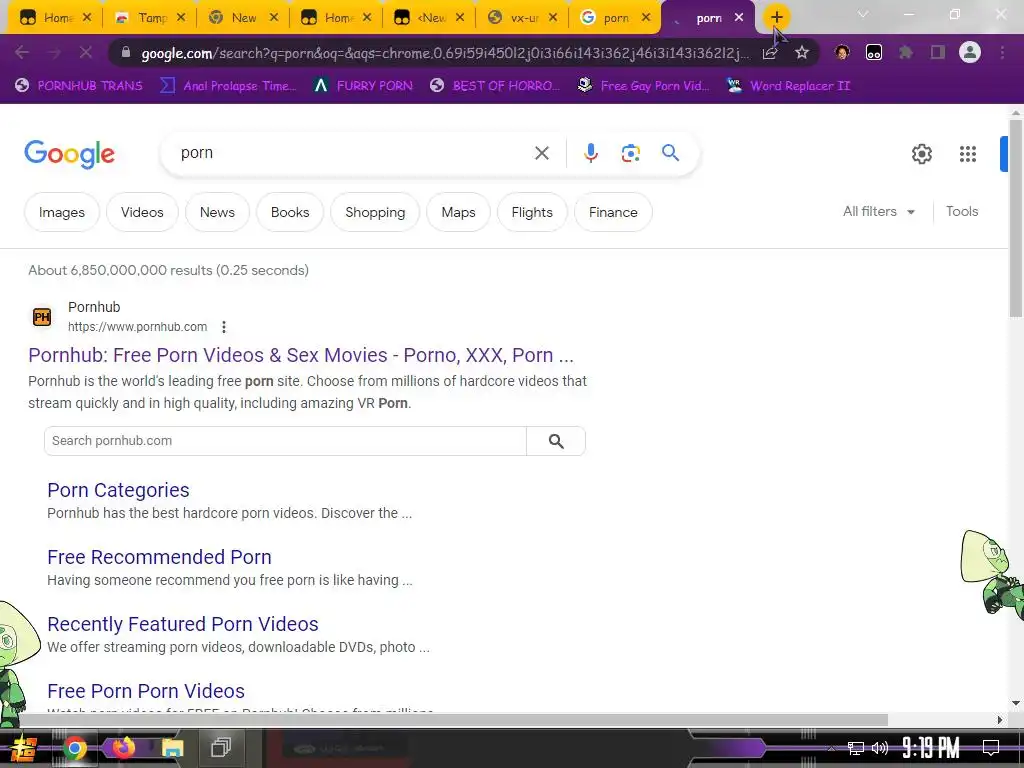Open the Chrome profile avatar
Image resolution: width=1024 pixels, height=768 pixels.
(970, 52)
